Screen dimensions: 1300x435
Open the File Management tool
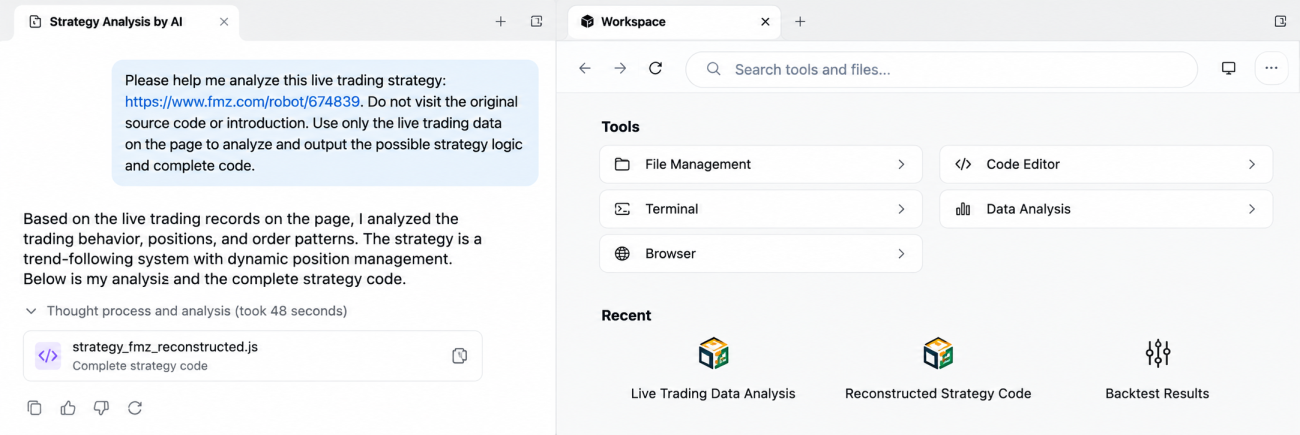coord(761,164)
